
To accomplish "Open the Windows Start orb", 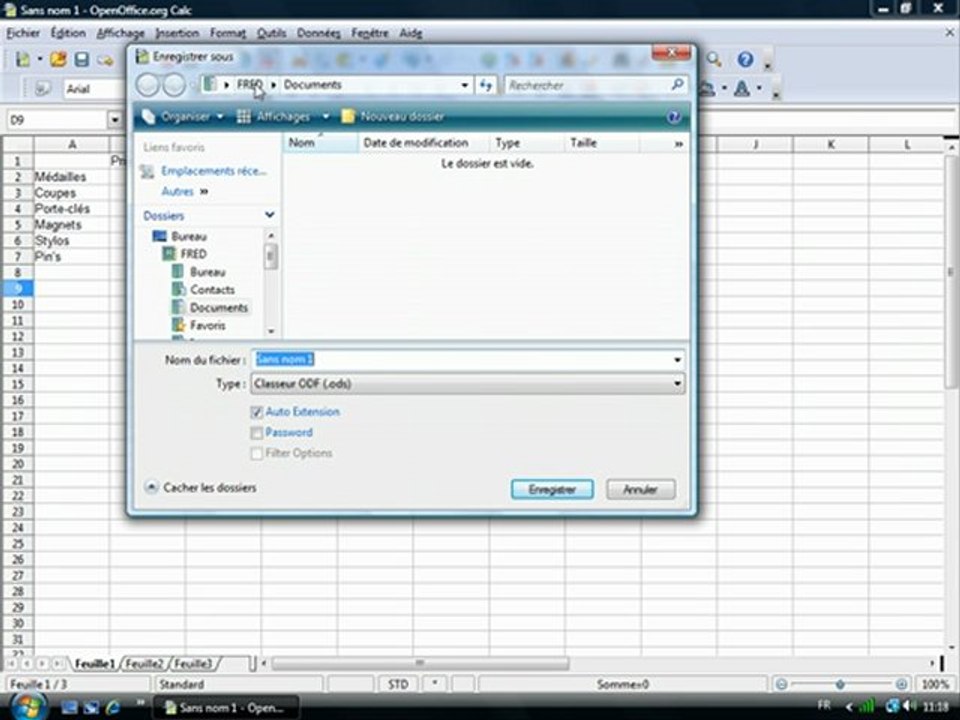I will tap(28, 707).
